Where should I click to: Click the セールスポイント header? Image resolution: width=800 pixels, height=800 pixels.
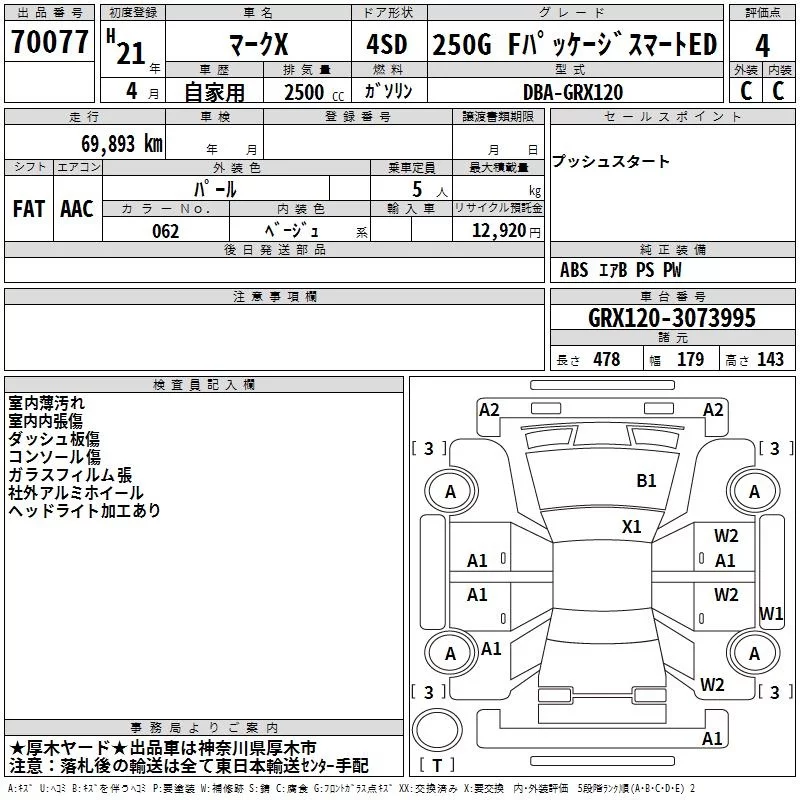(x=672, y=117)
